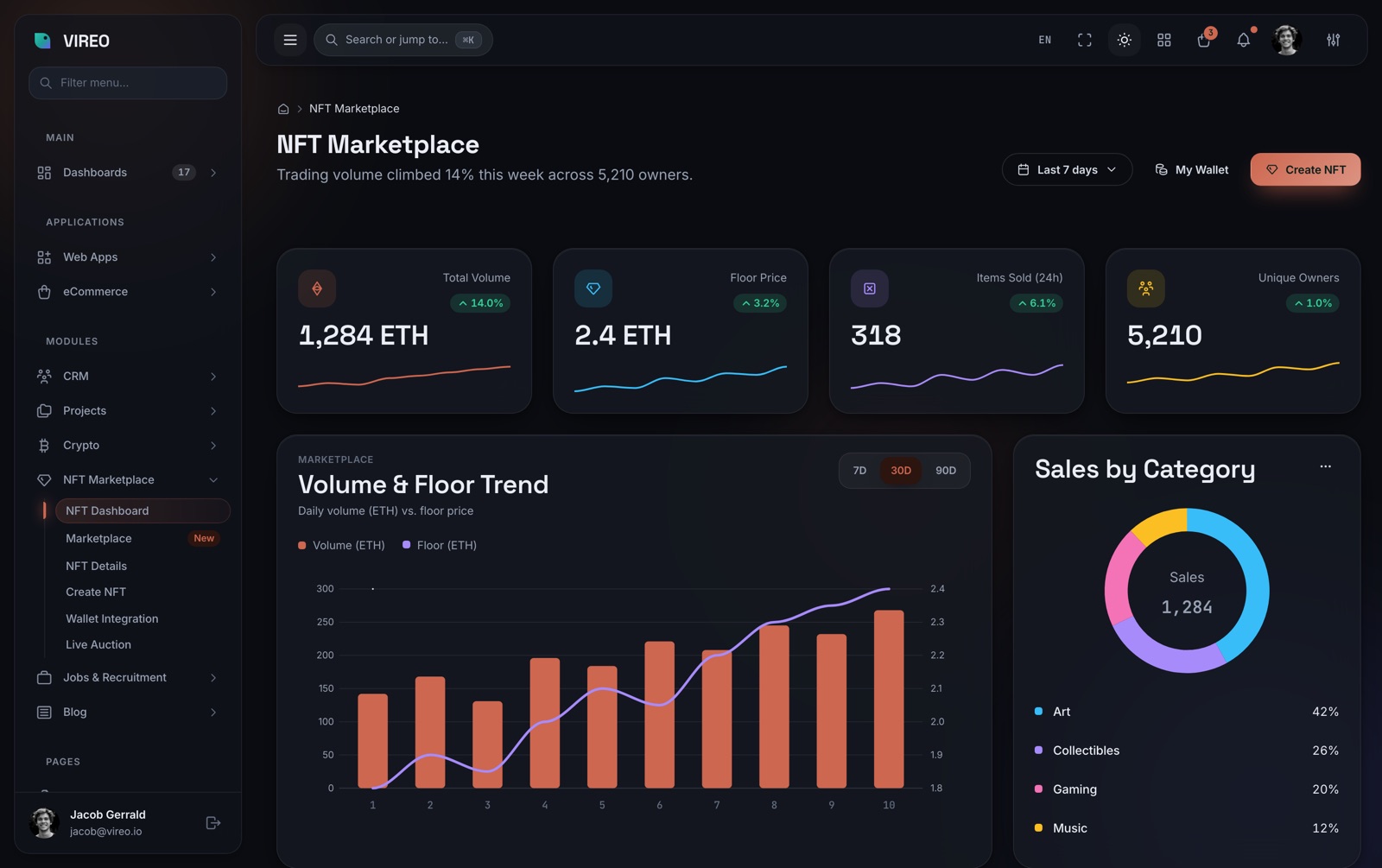Expand the Blog chevron

click(x=213, y=713)
